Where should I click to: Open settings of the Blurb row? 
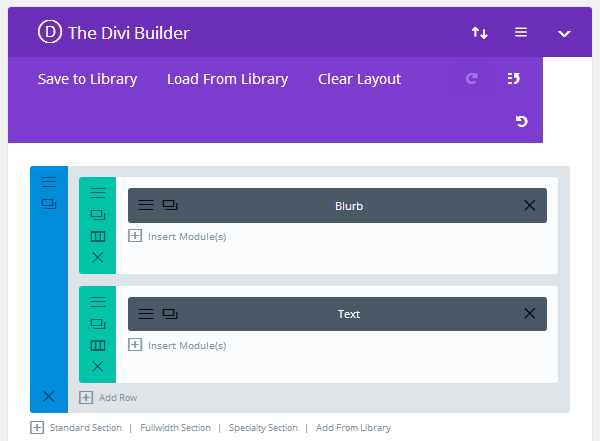coord(98,193)
